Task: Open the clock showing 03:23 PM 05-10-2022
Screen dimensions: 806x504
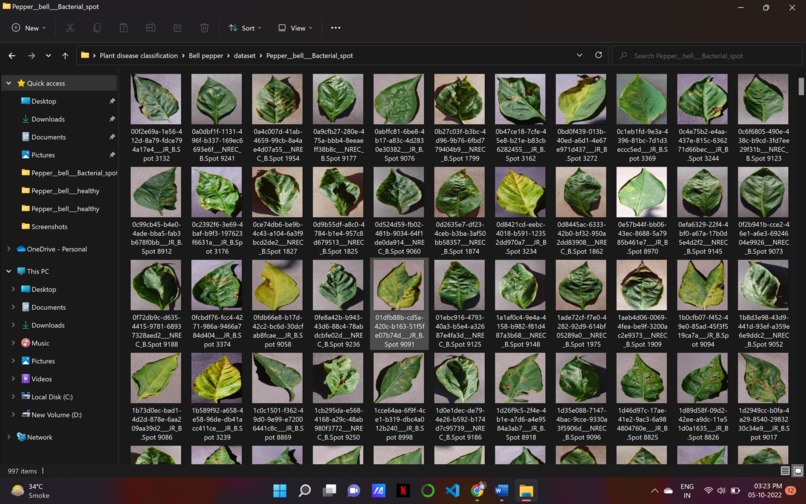Action: click(765, 490)
